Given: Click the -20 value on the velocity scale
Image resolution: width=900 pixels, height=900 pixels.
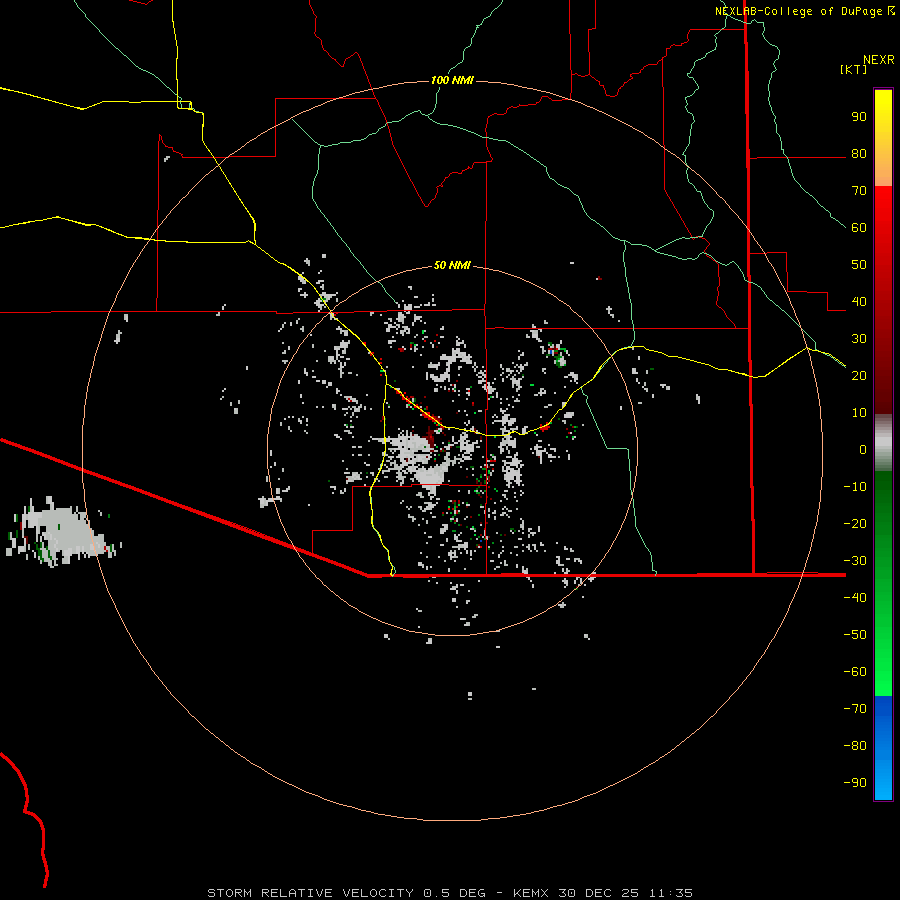Looking at the screenshot, I should click(x=855, y=524).
